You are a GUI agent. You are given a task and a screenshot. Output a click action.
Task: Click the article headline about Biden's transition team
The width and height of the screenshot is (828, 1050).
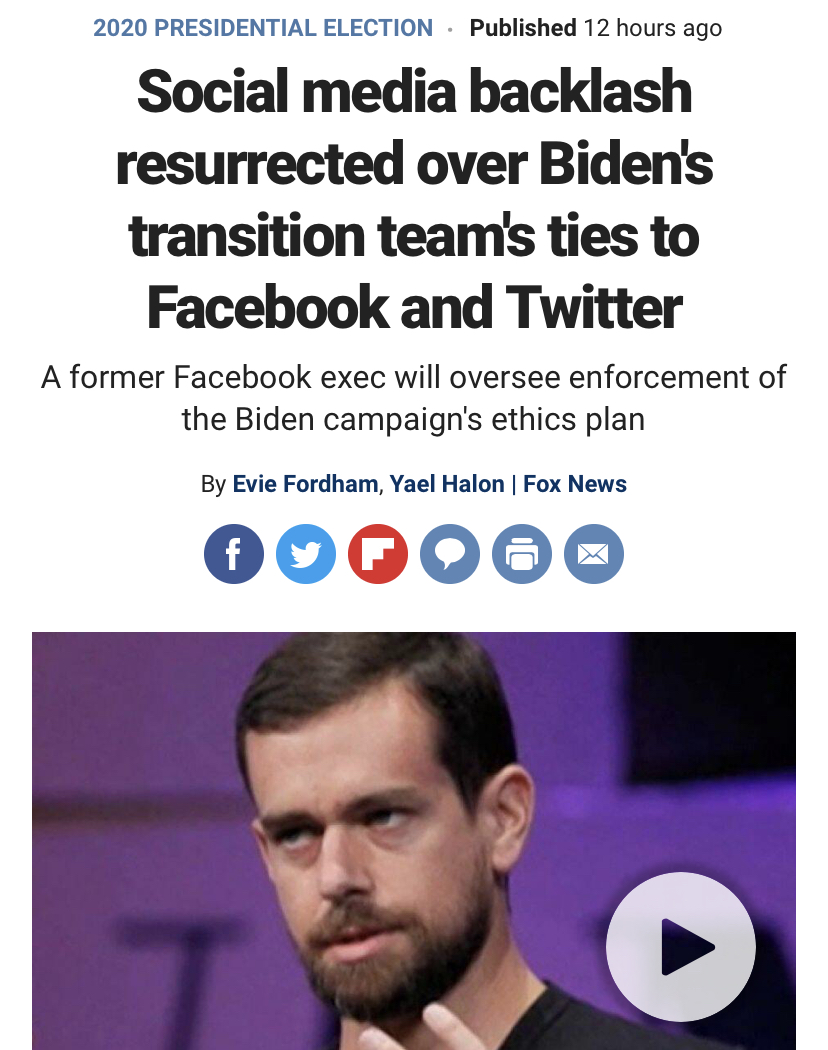click(414, 199)
